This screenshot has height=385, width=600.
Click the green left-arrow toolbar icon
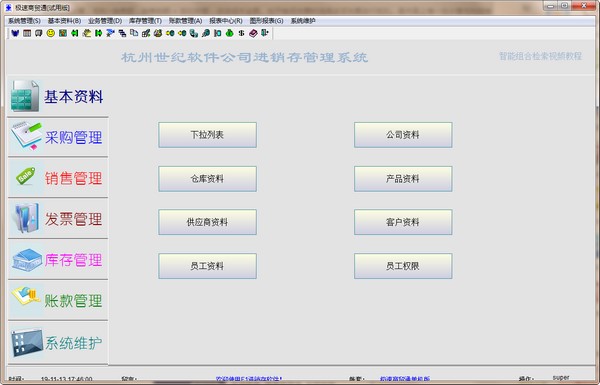[x=75, y=33]
